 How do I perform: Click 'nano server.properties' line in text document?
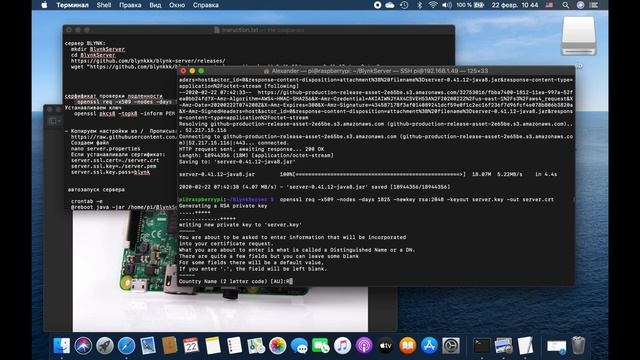105,149
